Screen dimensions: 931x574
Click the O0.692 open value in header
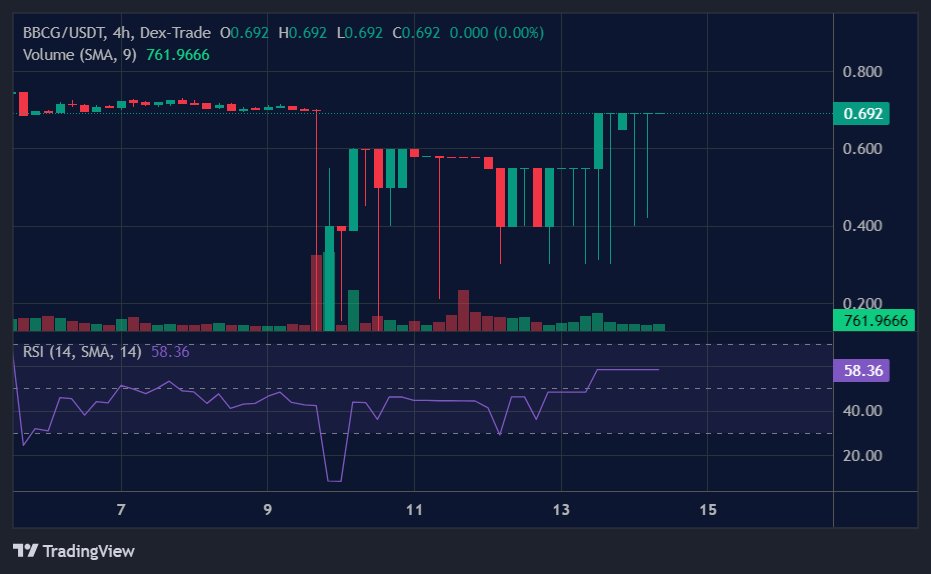point(244,33)
